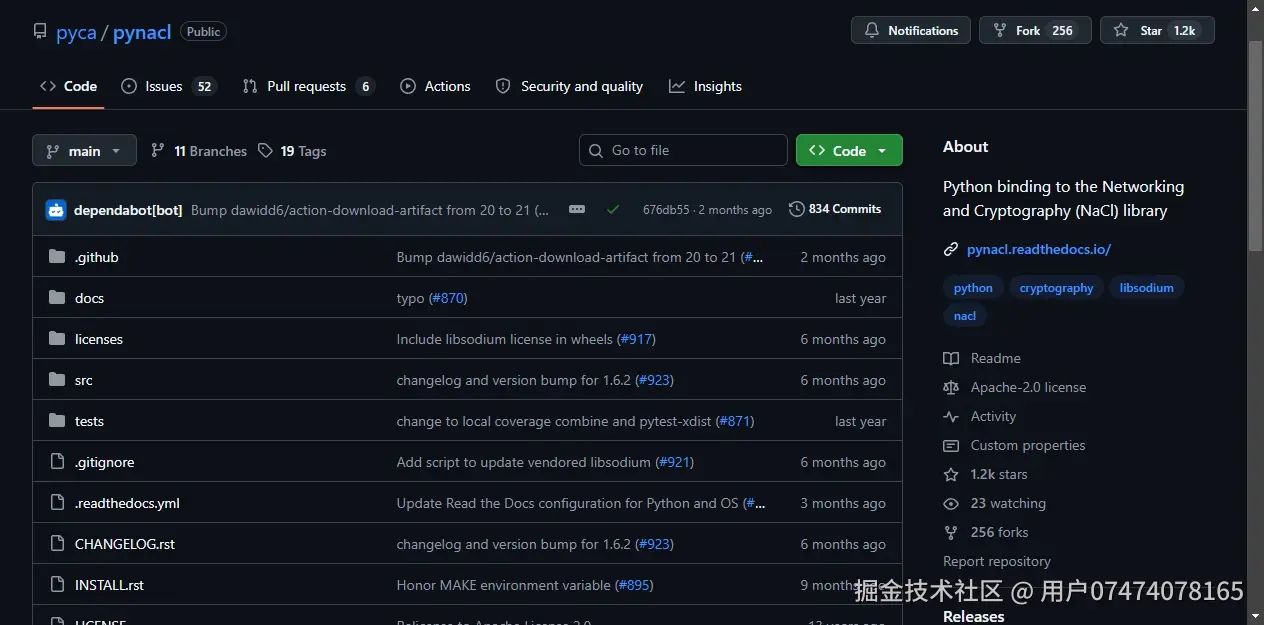Viewport: 1264px width, 625px height.
Task: Open the Issues tab
Action: [168, 86]
